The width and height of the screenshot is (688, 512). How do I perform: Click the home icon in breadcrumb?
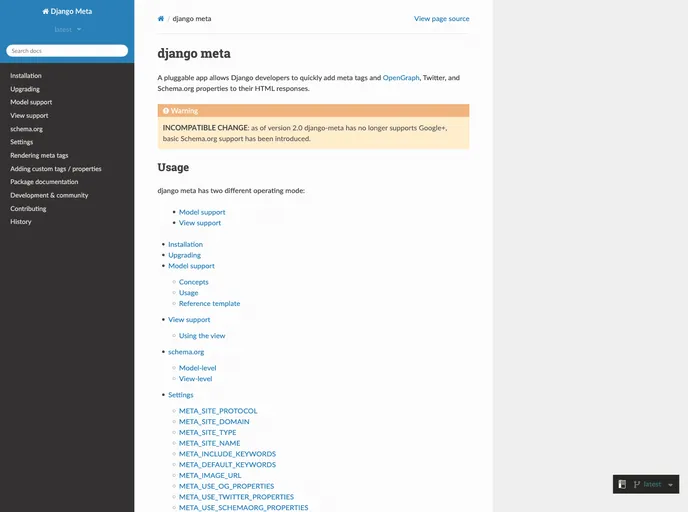[161, 18]
